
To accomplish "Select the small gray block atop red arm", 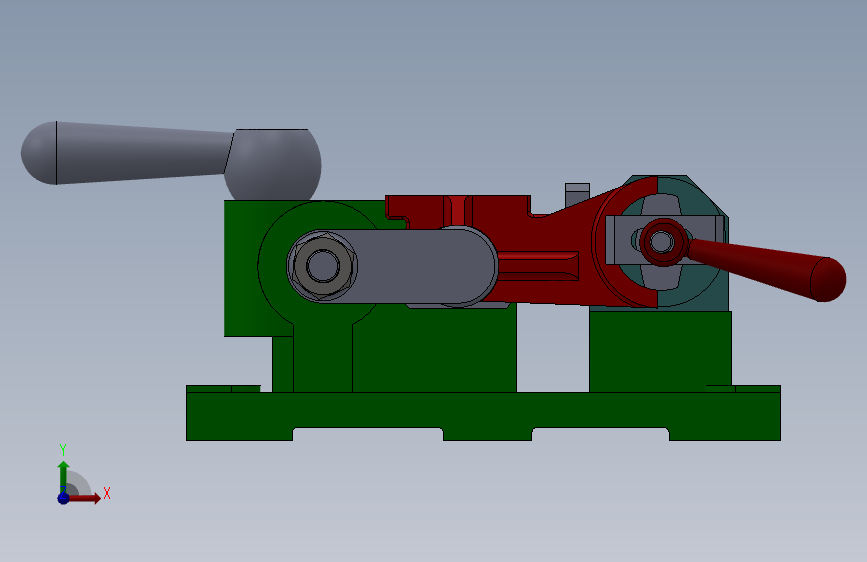I will 577,194.
